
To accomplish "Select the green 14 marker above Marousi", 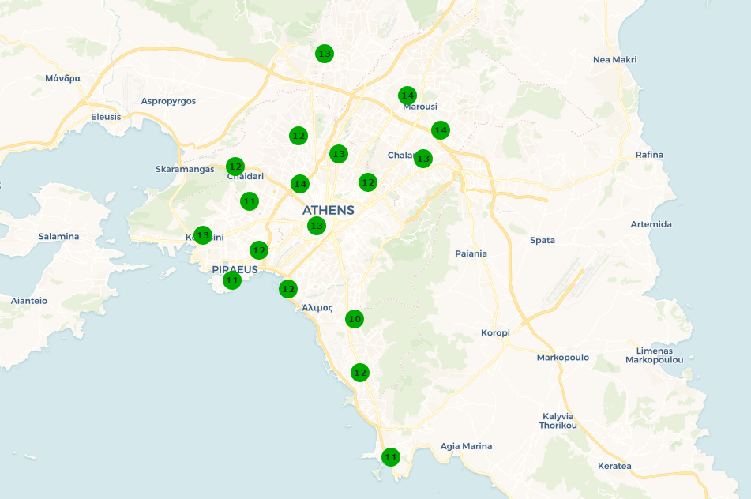I will click(x=407, y=95).
